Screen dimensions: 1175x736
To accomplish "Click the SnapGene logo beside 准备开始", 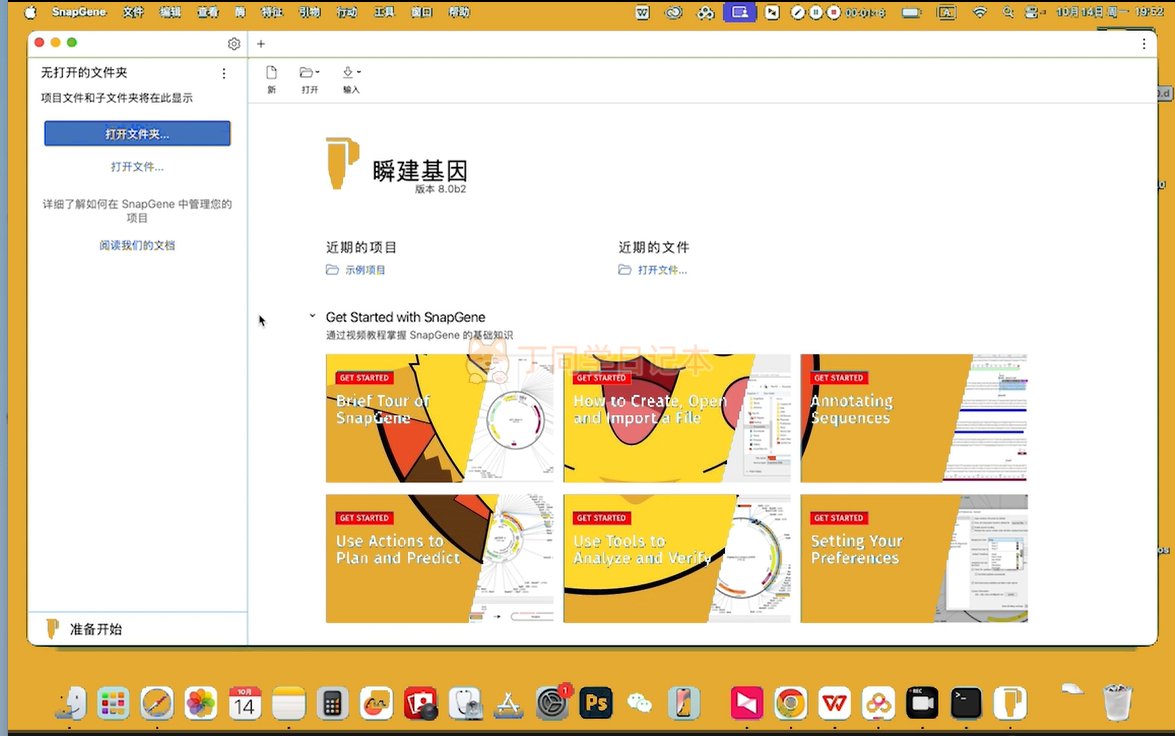I will click(53, 629).
